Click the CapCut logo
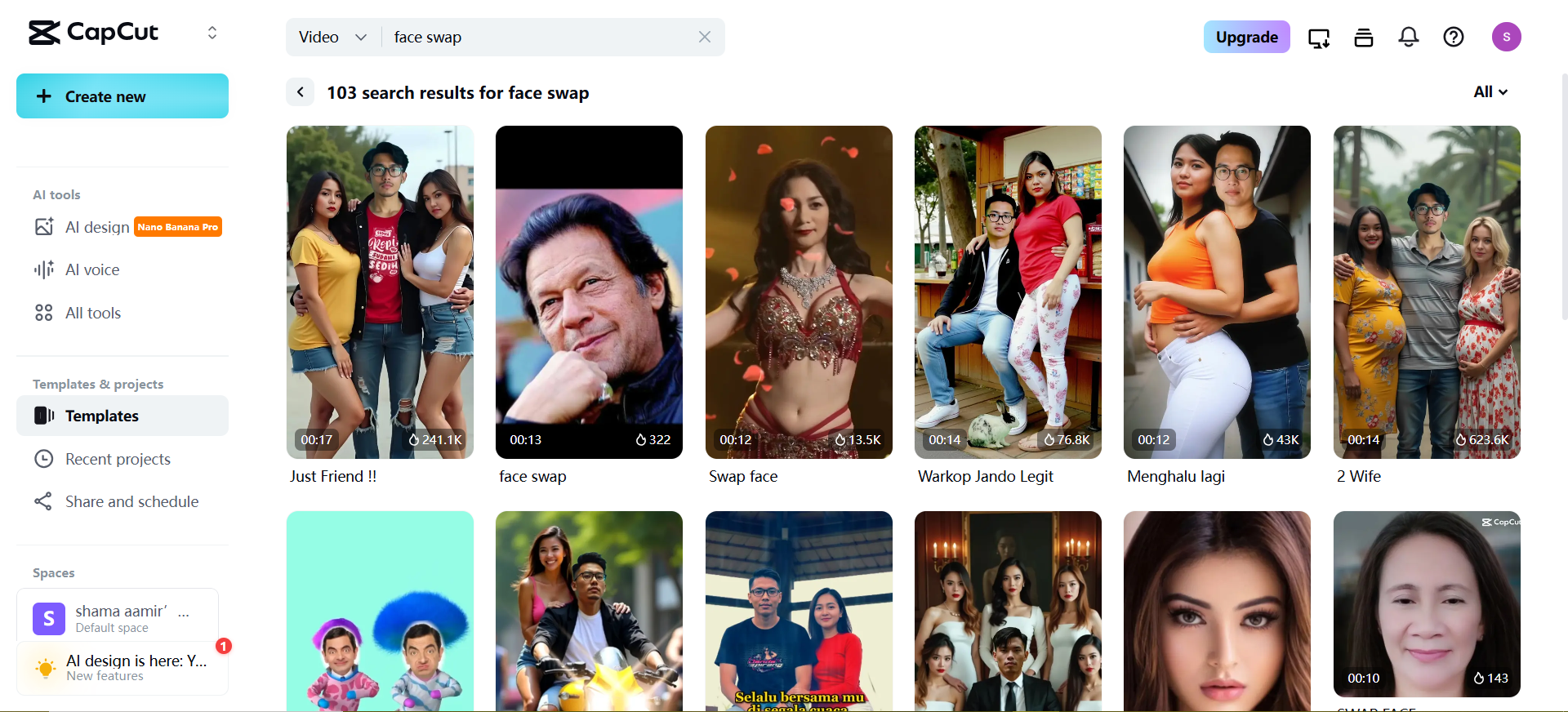The image size is (1568, 712). click(93, 33)
